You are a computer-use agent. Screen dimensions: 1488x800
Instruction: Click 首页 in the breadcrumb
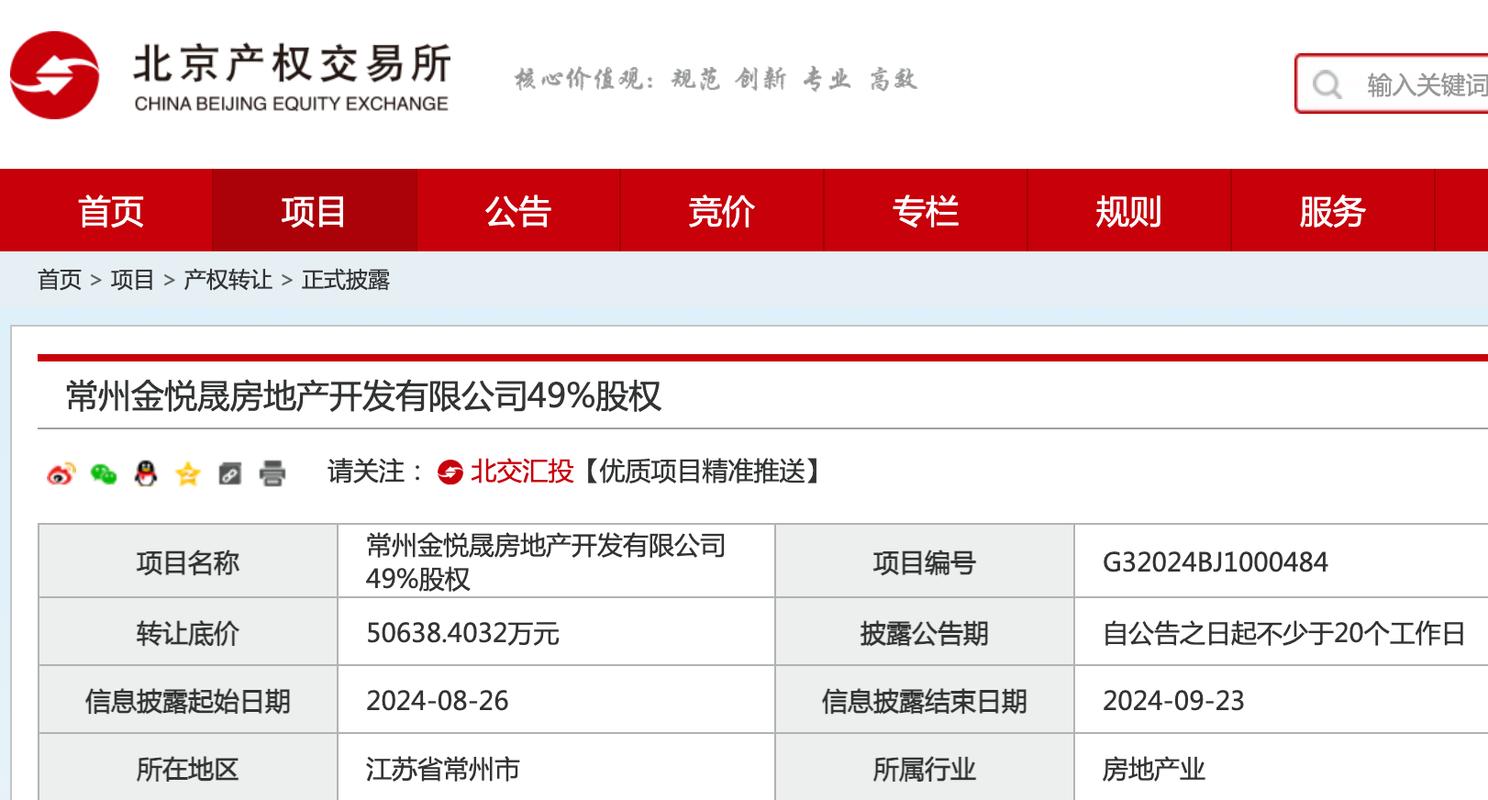59,280
